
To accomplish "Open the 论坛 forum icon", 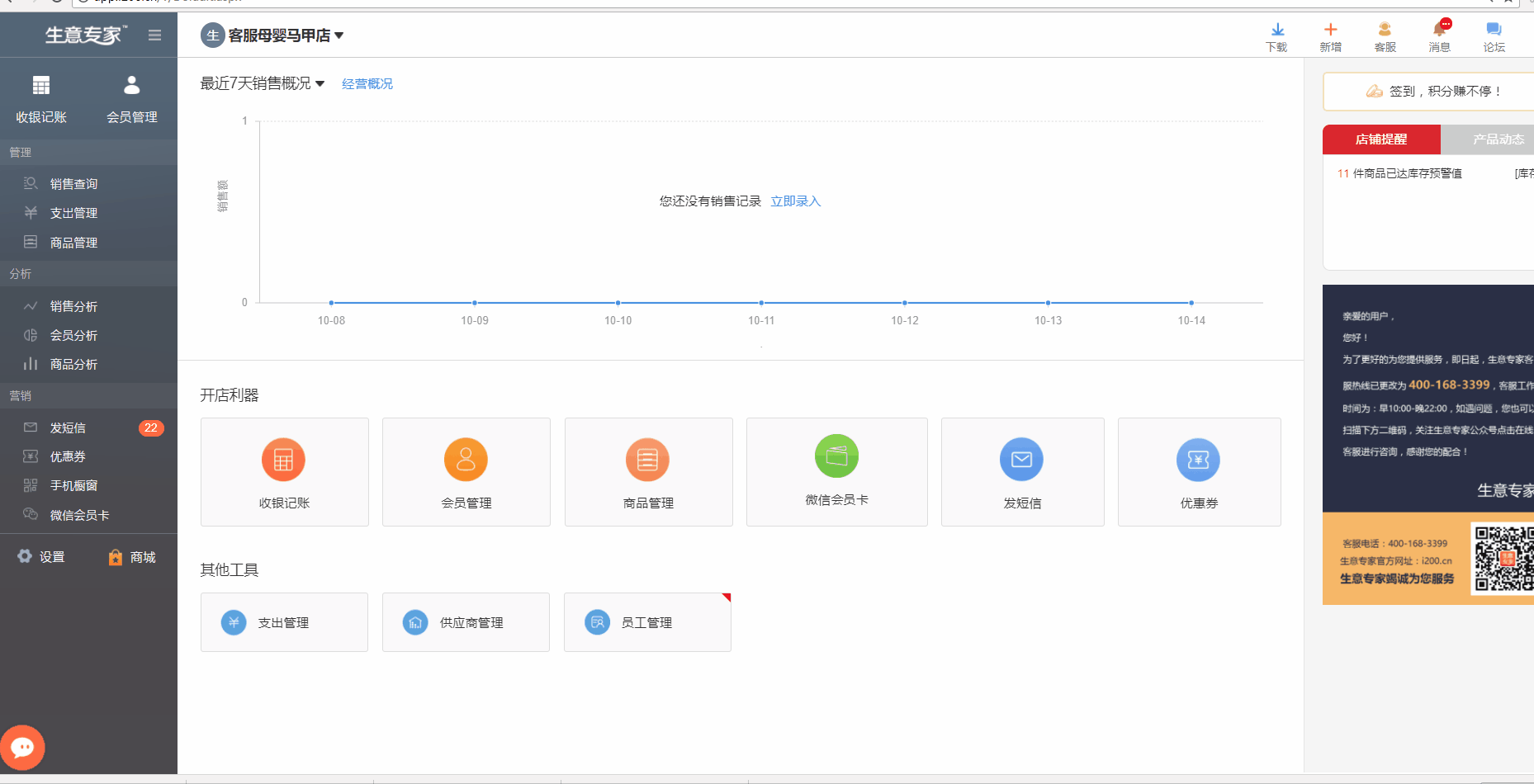I will pos(1494,37).
